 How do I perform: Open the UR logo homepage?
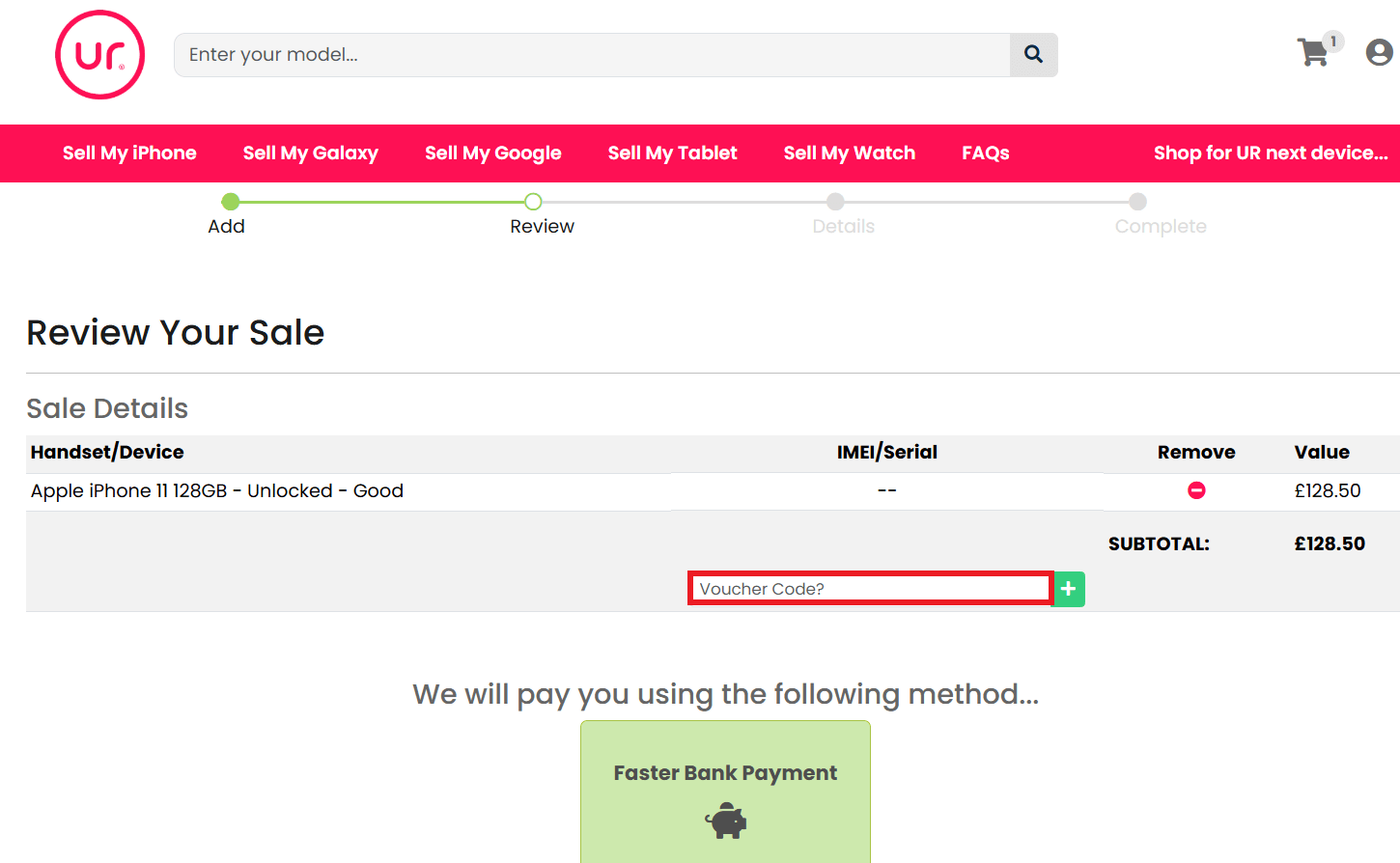[100, 55]
